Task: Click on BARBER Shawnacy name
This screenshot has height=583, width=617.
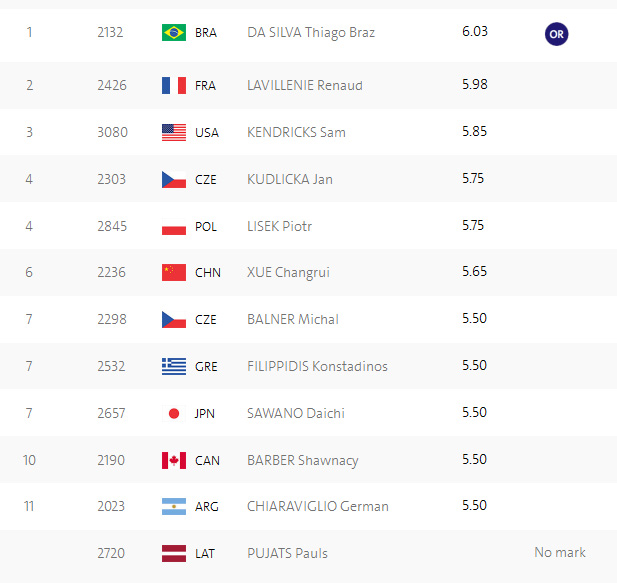Action: click(x=302, y=460)
